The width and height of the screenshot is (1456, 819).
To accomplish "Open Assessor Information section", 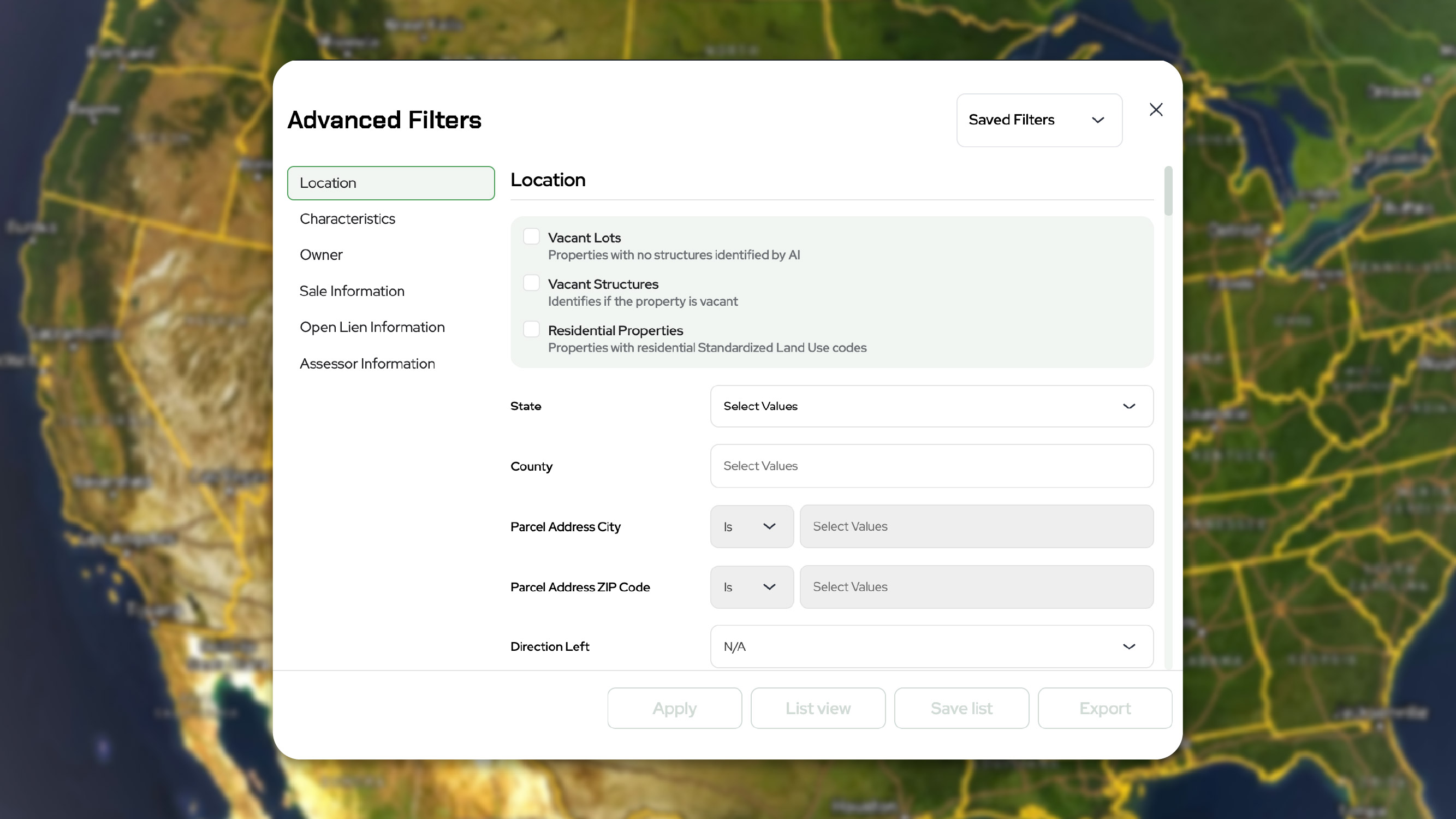I will [x=367, y=364].
